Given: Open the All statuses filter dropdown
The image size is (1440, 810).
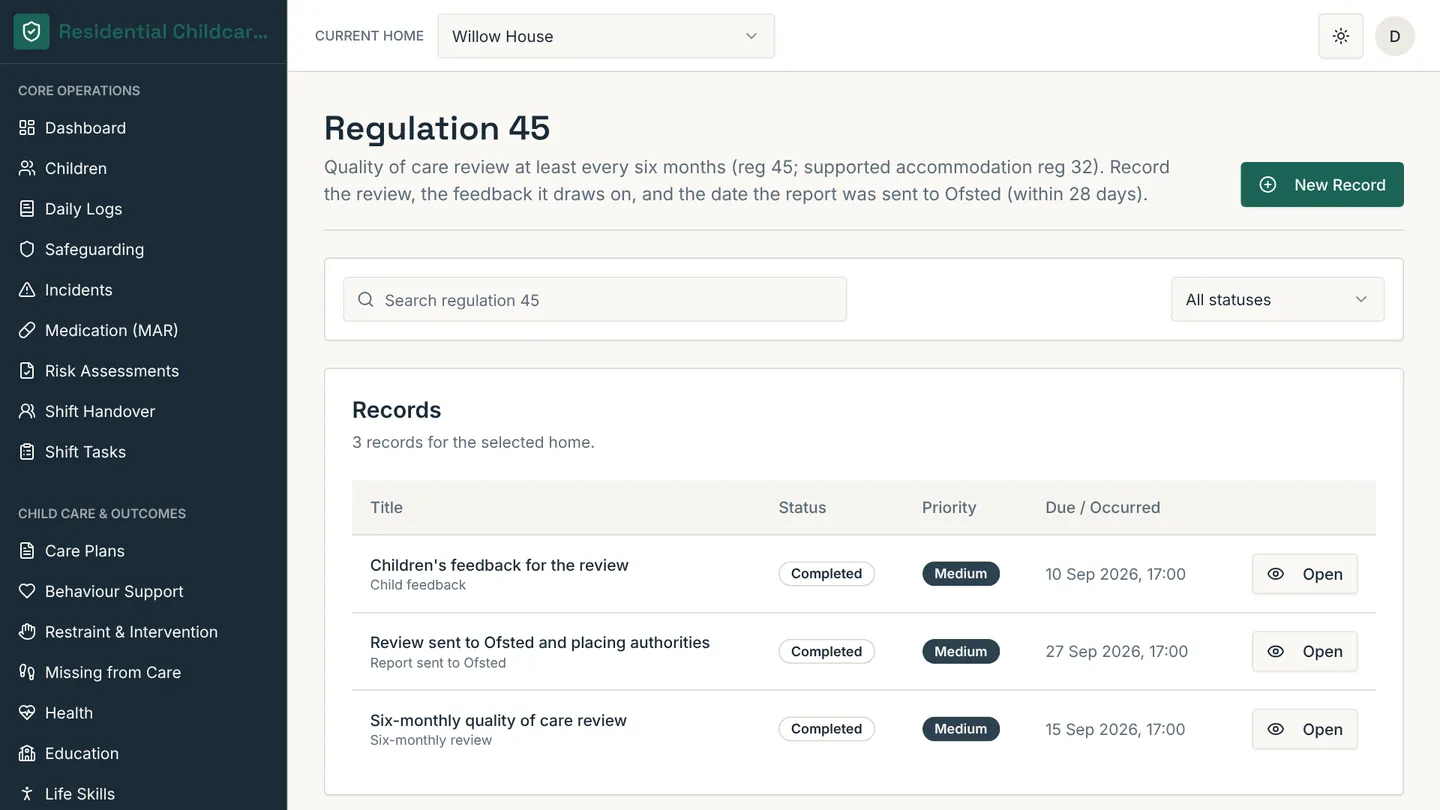Looking at the screenshot, I should point(1277,299).
